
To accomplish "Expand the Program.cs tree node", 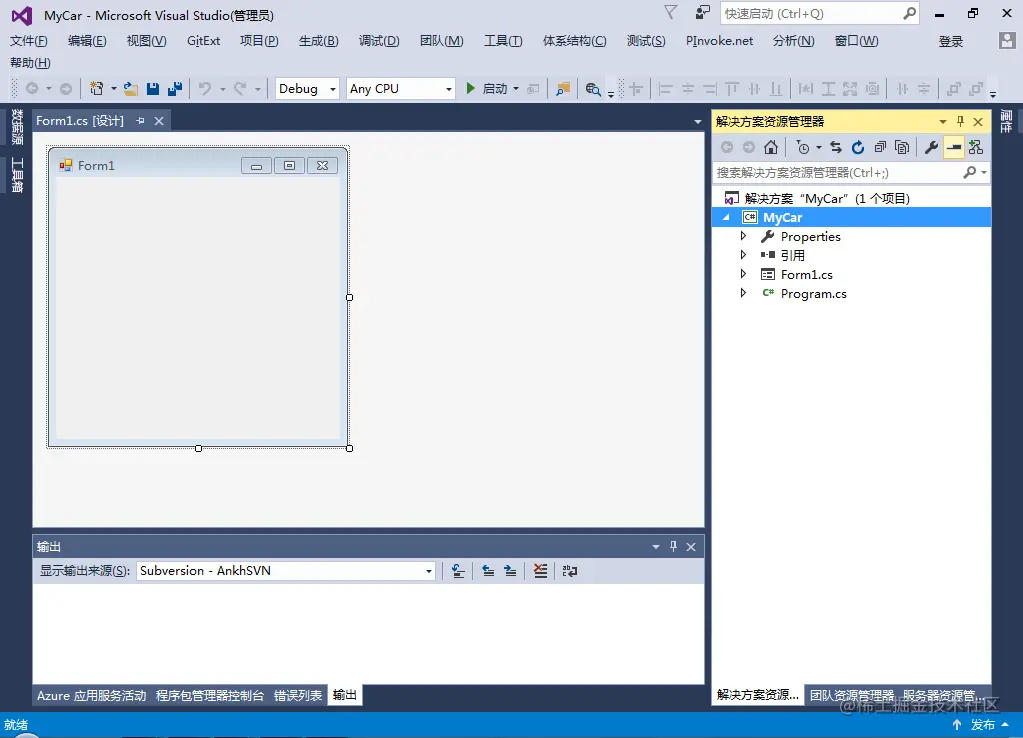I will pos(743,293).
